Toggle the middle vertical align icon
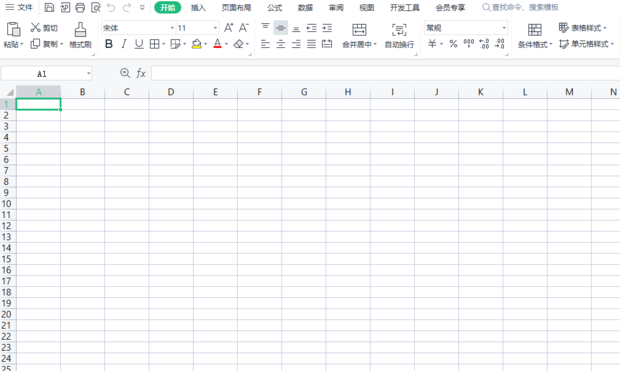This screenshot has width=620, height=371. tap(281, 28)
